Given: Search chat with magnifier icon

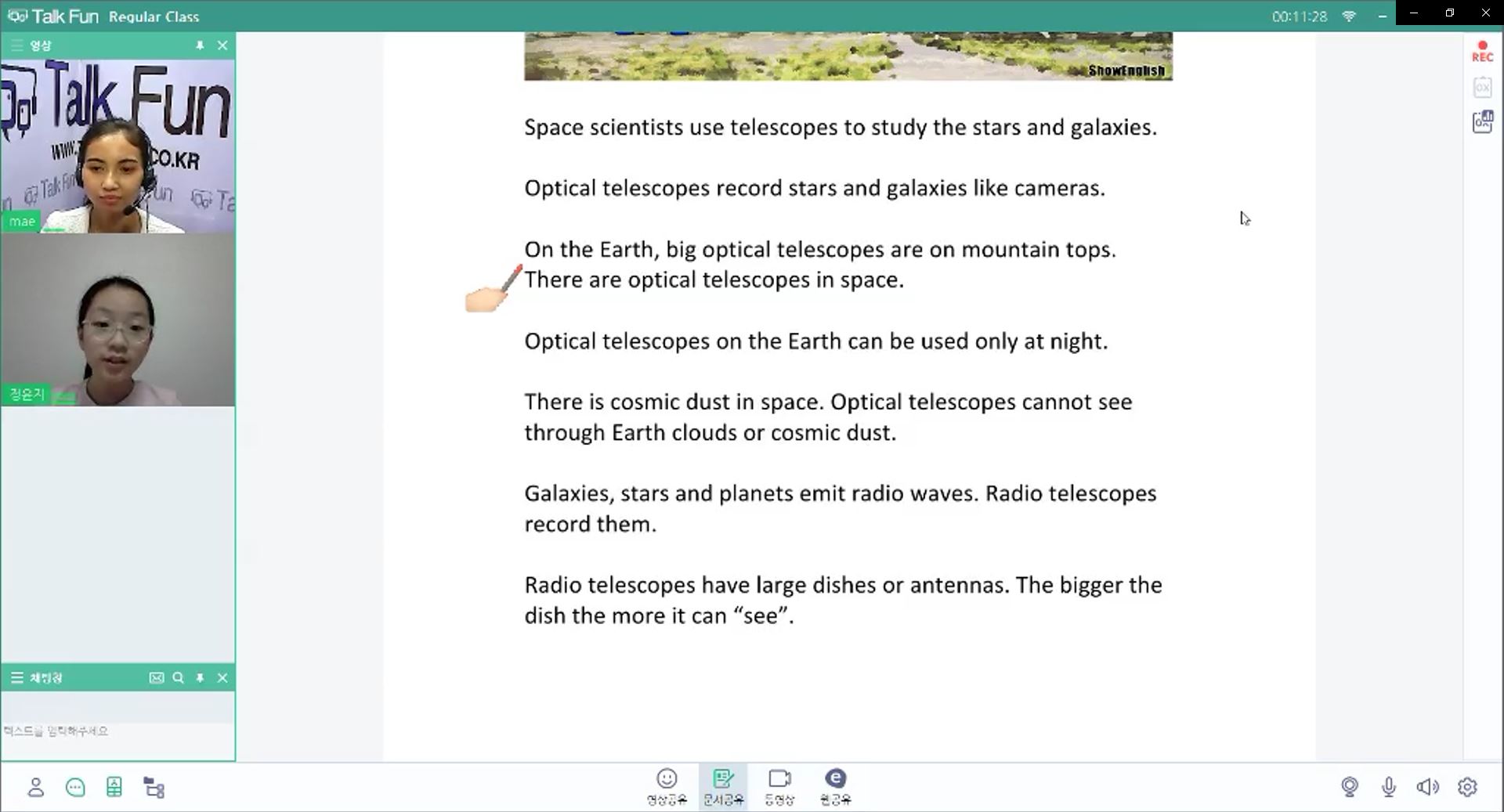Looking at the screenshot, I should 178,677.
